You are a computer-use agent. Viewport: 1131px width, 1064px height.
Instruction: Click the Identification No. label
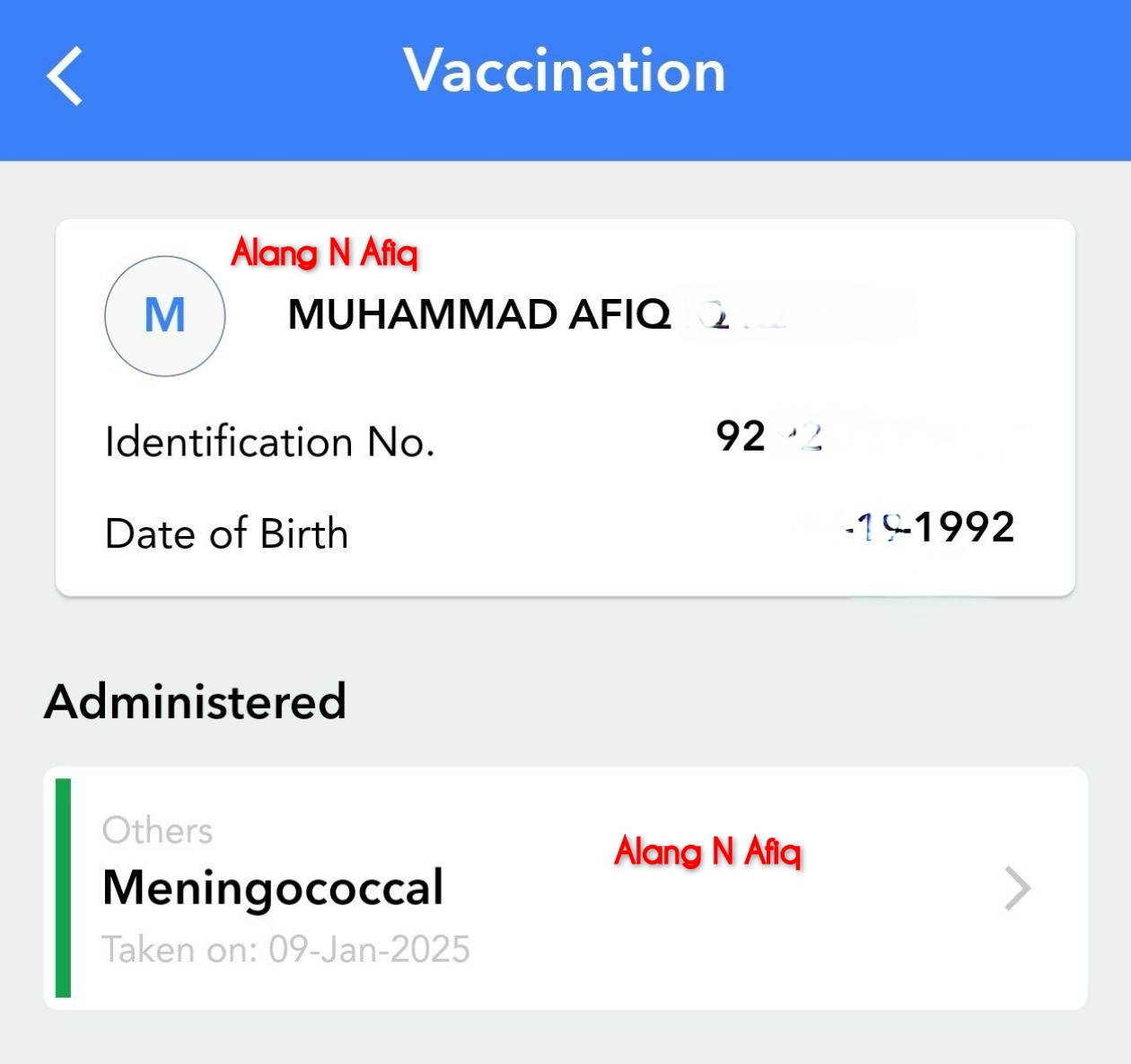[x=269, y=442]
